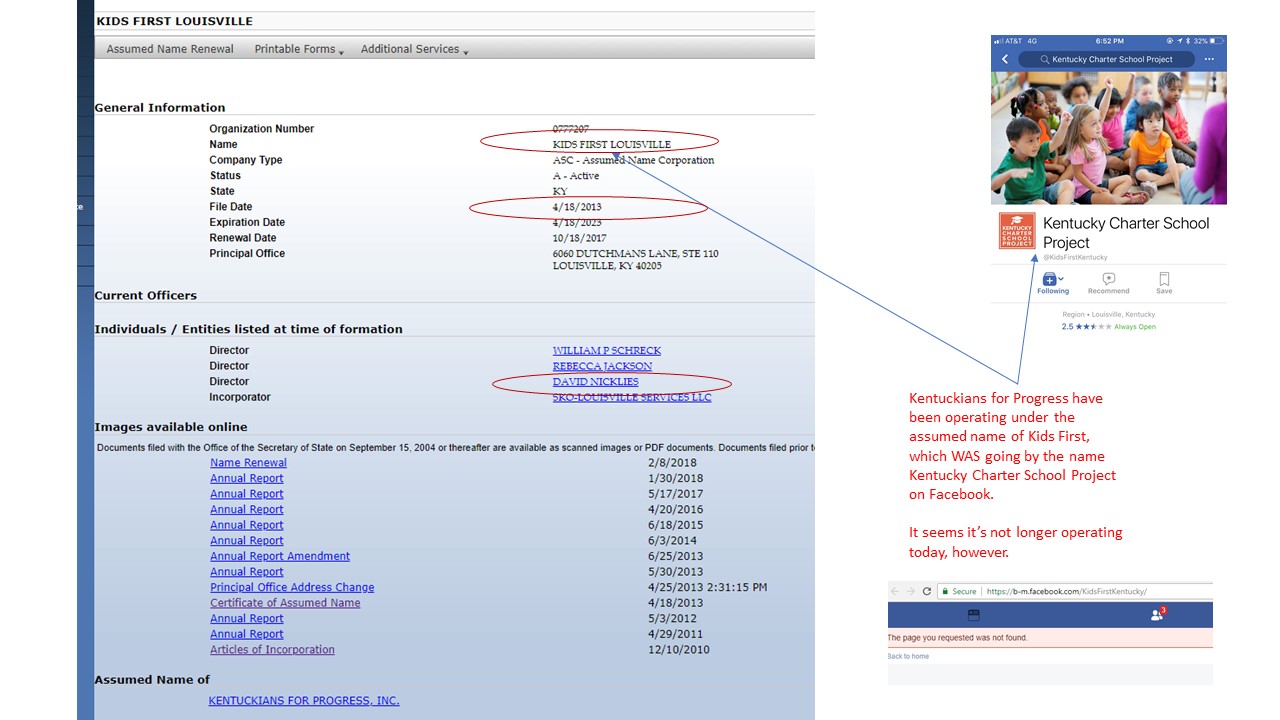Click the Organization Number value 0777207
Screen dimensions: 1280x720
coord(571,129)
